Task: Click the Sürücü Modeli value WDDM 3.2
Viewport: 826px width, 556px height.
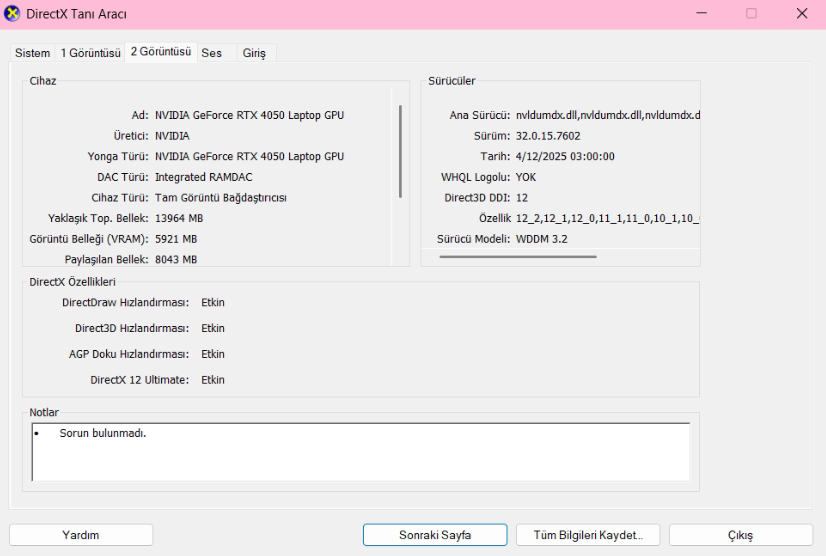Action: pyautogui.click(x=542, y=239)
